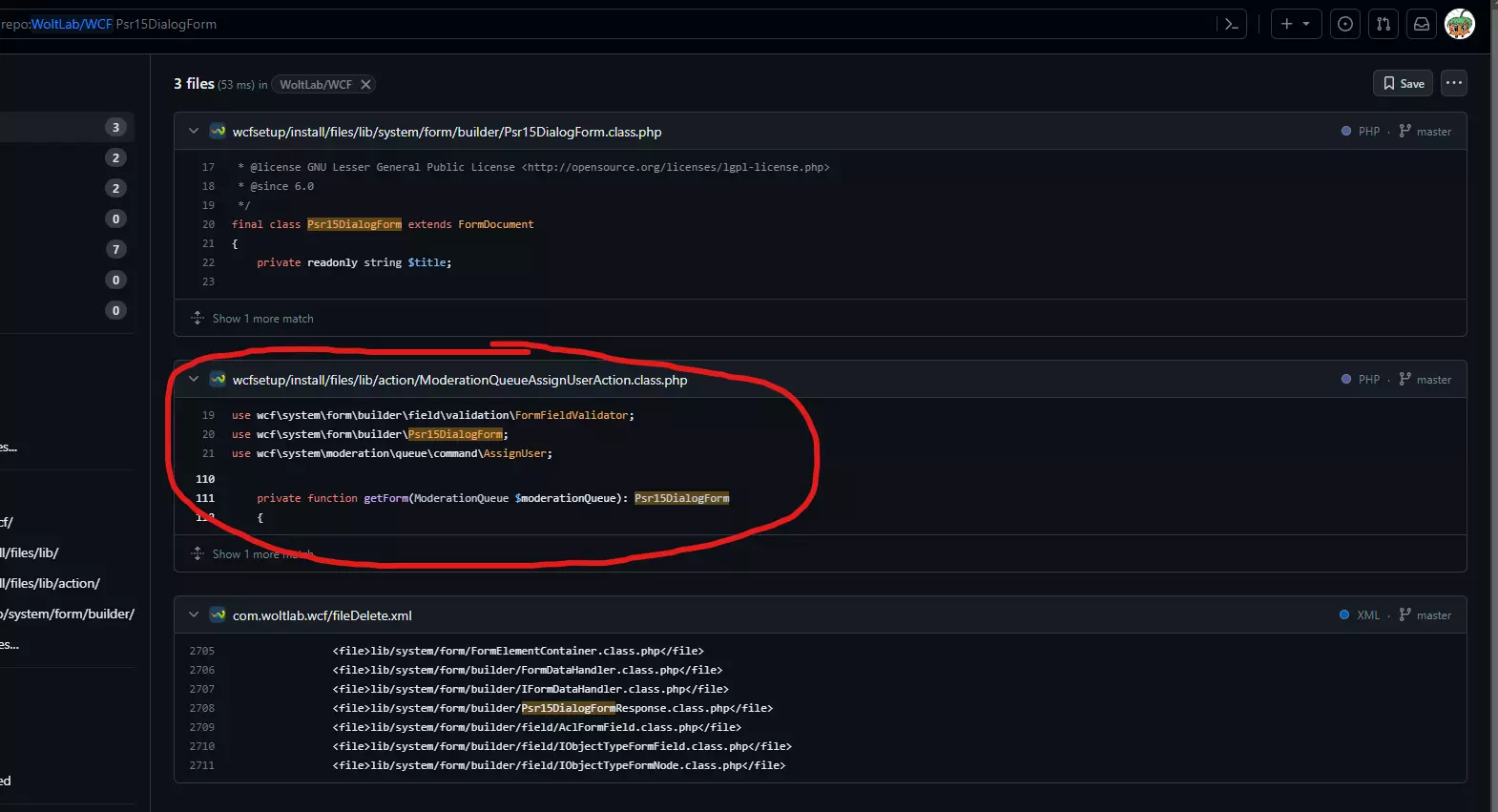Viewport: 1498px width, 812px height.
Task: Click line number 2708 in fileDelete.xml
Action: pyautogui.click(x=202, y=708)
